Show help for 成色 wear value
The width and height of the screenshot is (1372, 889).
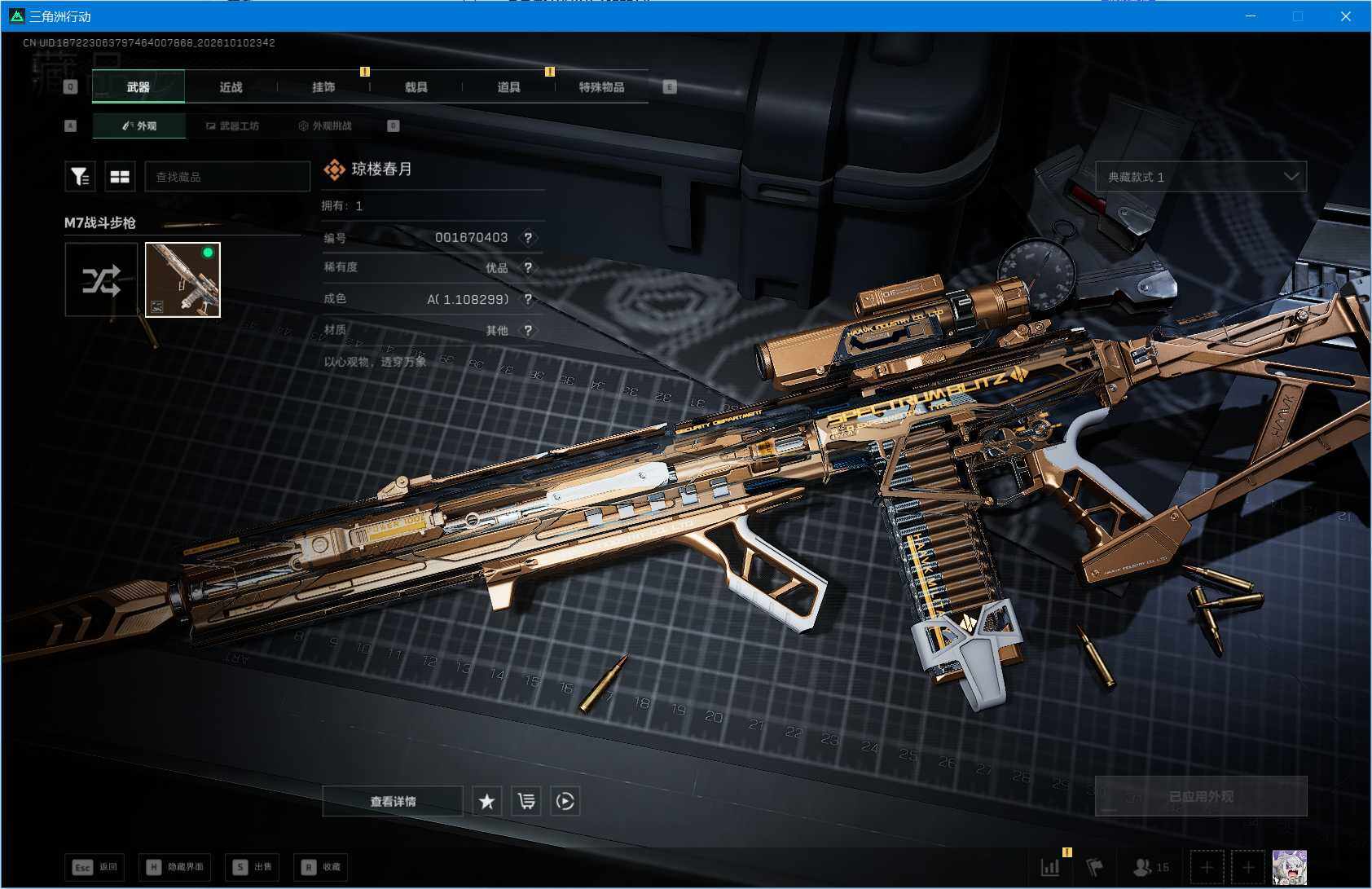click(x=528, y=299)
